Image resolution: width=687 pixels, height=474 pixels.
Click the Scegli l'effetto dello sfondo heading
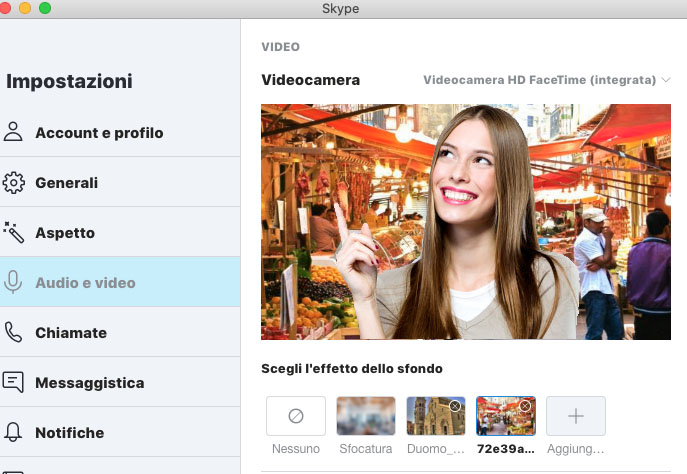[x=352, y=368]
